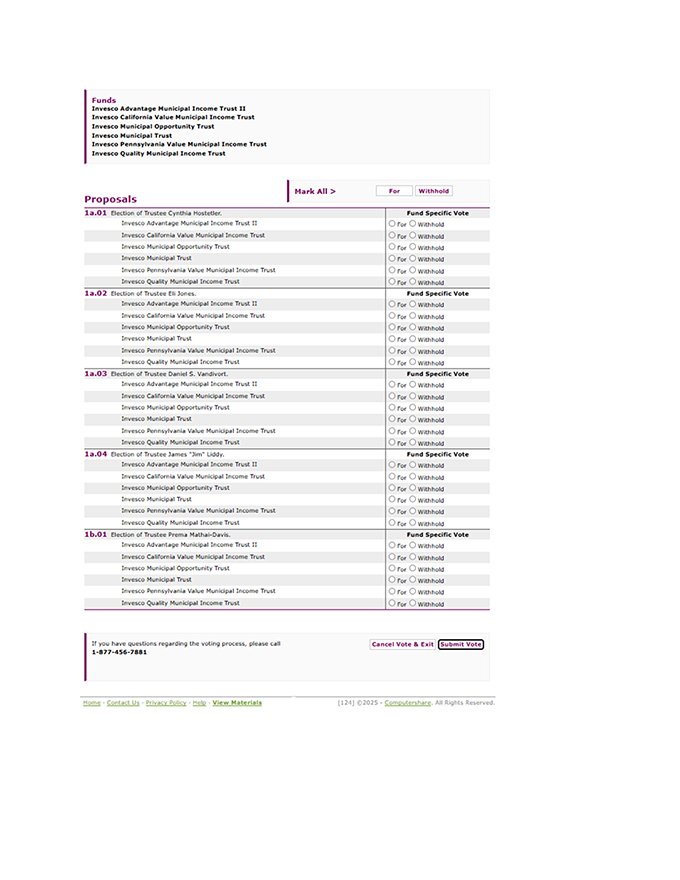Select Withhold on 1b.01 Invesco Quality Municipal Income Trust
Screen dimensions: 680x880
[x=412, y=603]
